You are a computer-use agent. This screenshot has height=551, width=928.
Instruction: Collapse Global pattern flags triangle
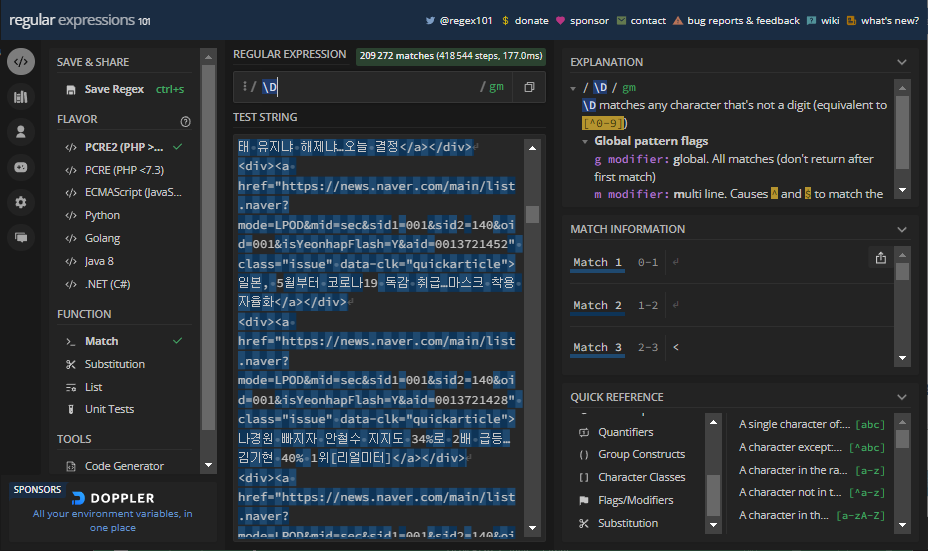[x=585, y=142]
